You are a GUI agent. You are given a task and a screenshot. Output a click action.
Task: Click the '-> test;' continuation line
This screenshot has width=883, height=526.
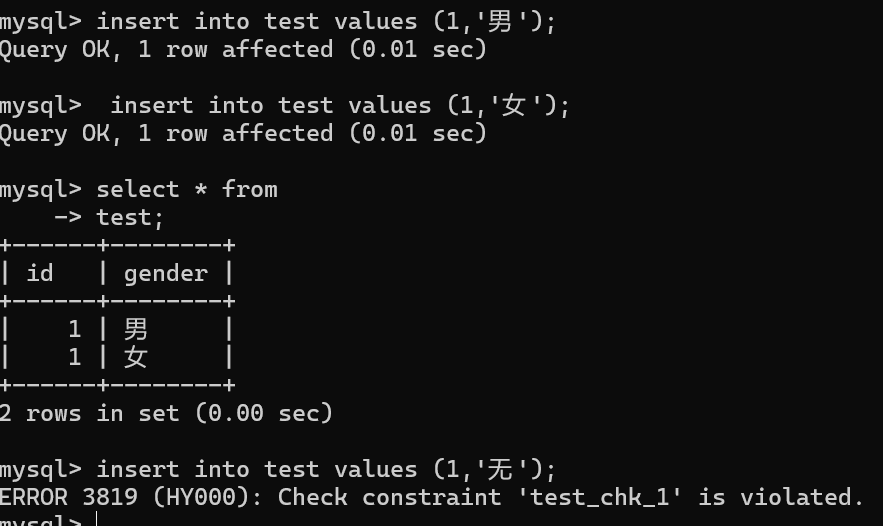tap(109, 217)
